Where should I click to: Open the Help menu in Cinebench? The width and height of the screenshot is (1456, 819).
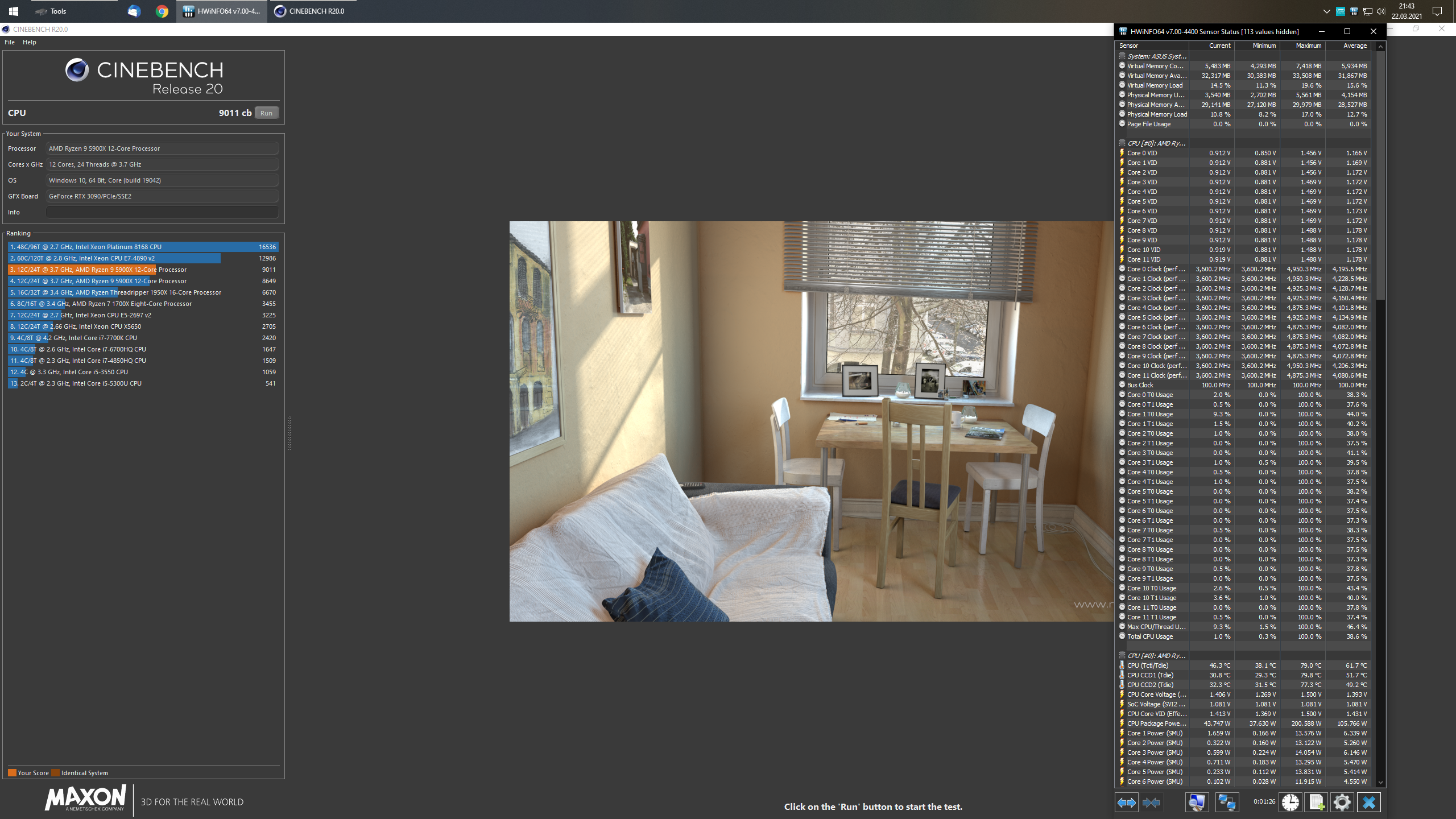pos(30,42)
